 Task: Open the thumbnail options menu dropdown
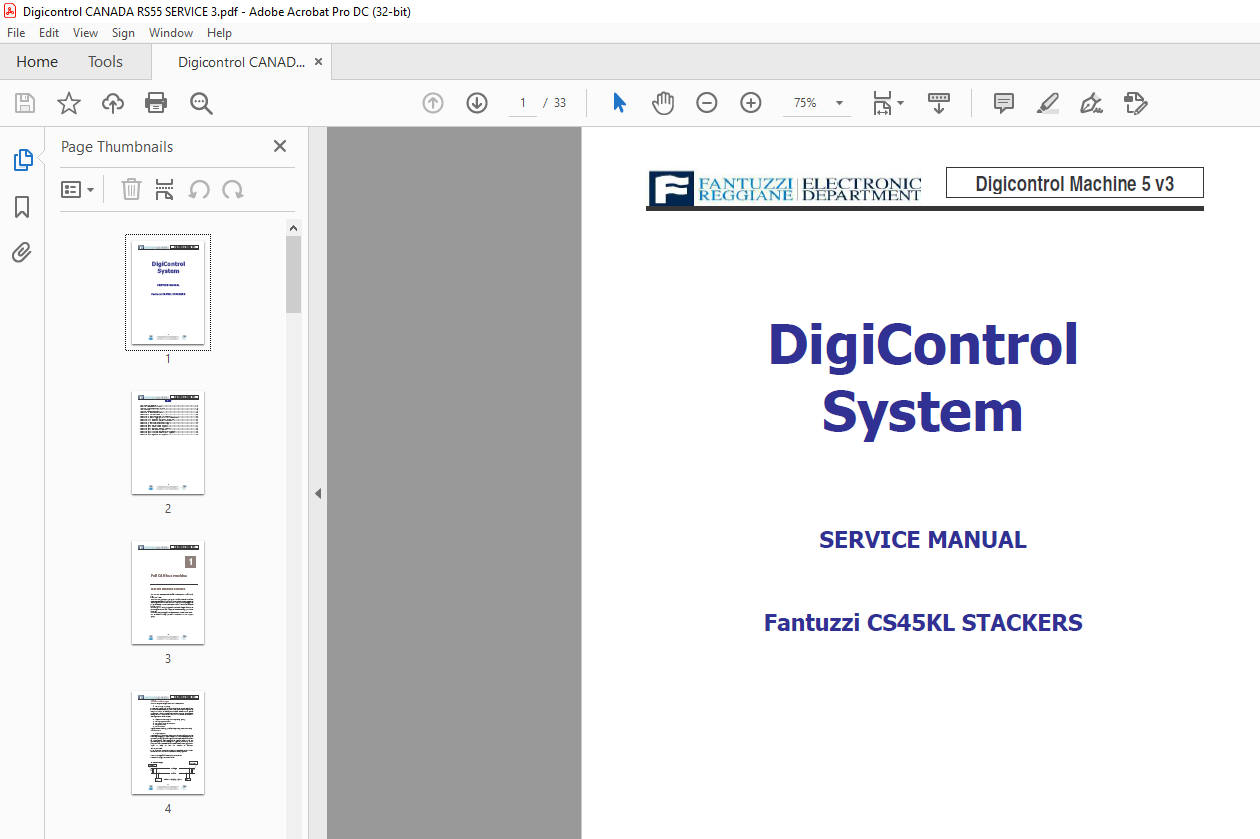pyautogui.click(x=77, y=189)
